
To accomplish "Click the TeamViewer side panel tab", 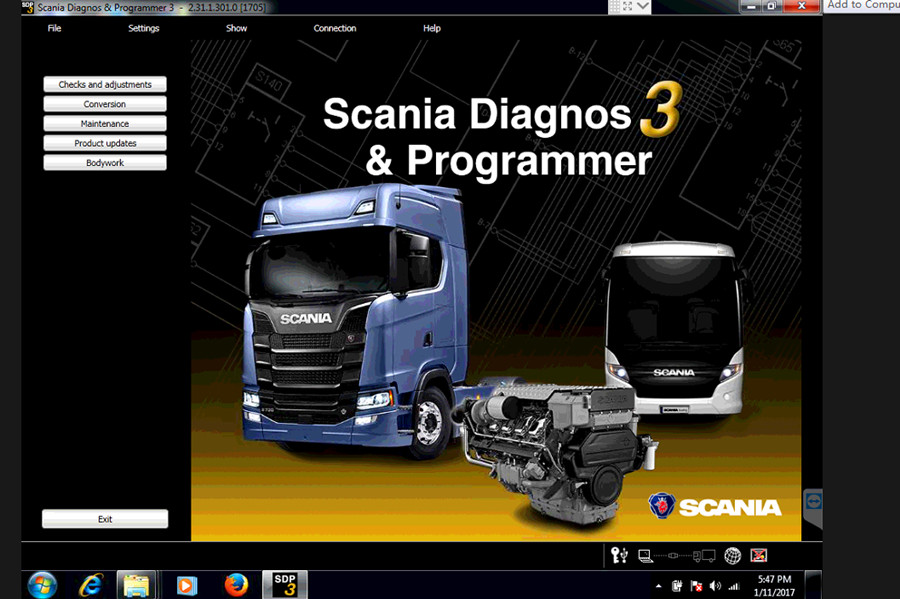I will pyautogui.click(x=813, y=507).
